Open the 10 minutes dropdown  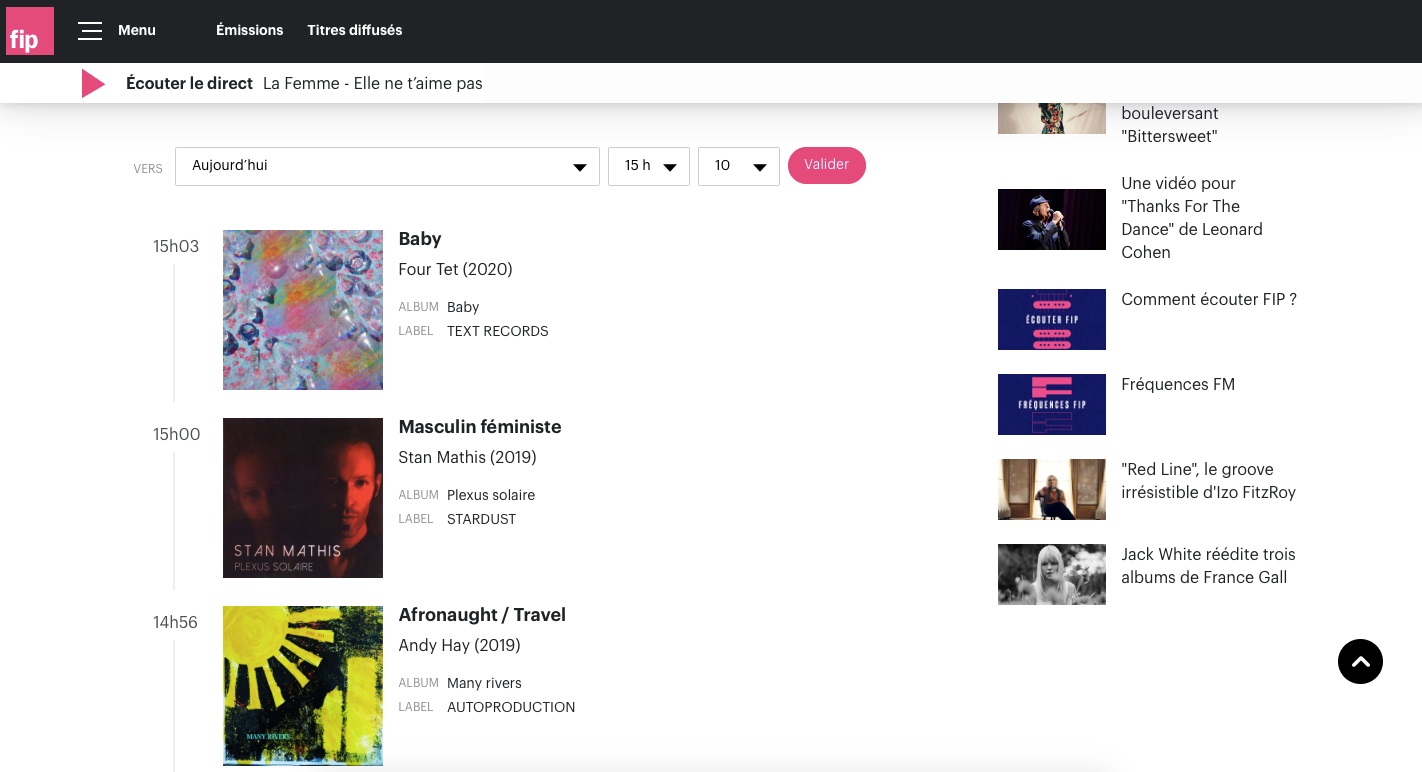pos(739,166)
